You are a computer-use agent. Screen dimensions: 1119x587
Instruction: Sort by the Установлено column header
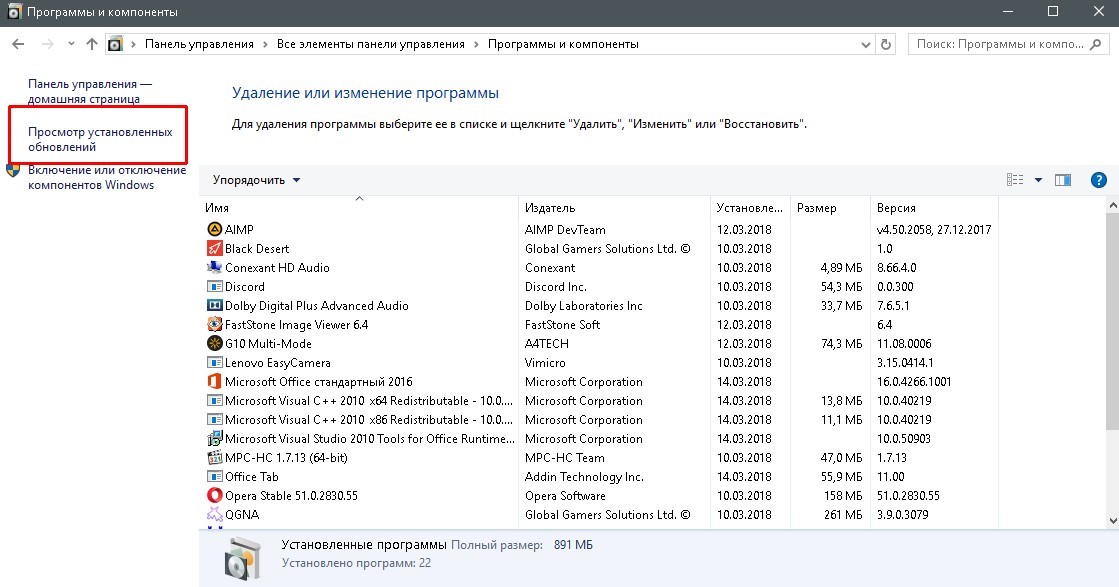click(750, 208)
